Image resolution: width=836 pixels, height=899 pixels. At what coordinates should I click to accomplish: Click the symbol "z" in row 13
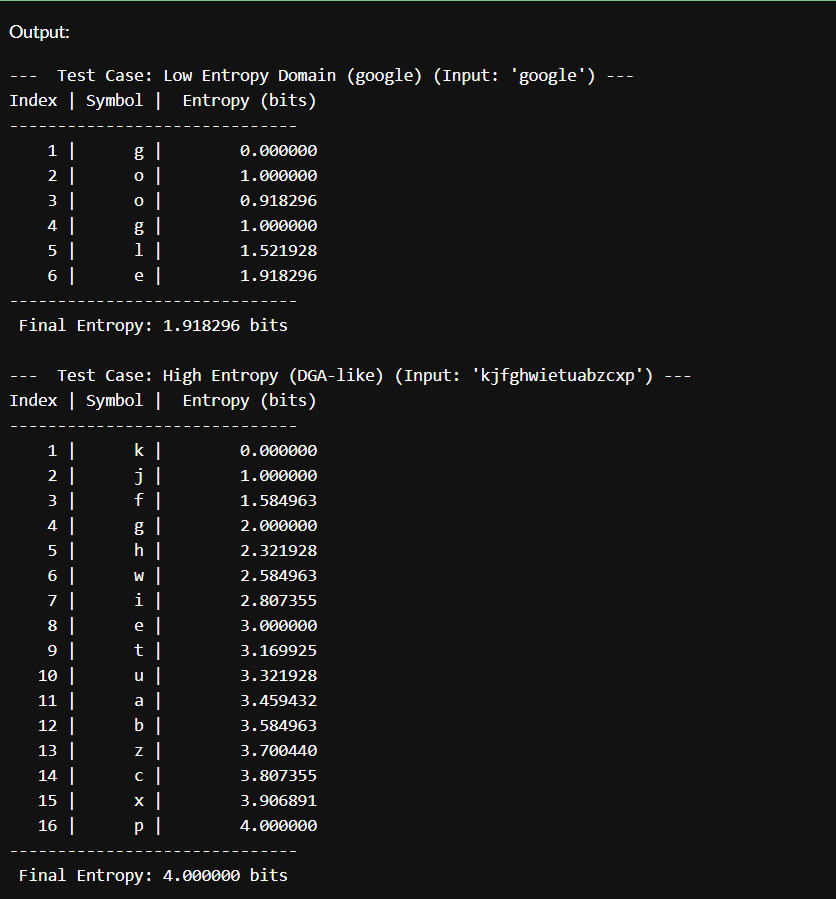click(x=139, y=750)
